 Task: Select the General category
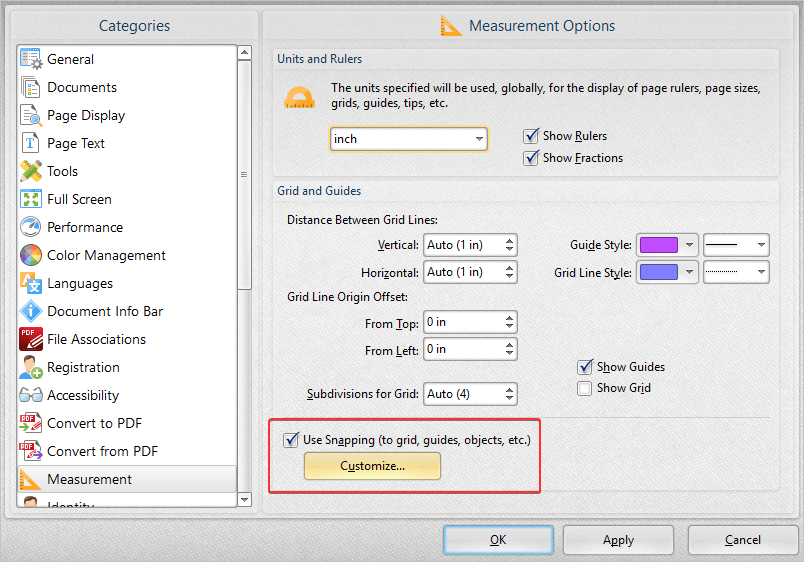pos(127,59)
